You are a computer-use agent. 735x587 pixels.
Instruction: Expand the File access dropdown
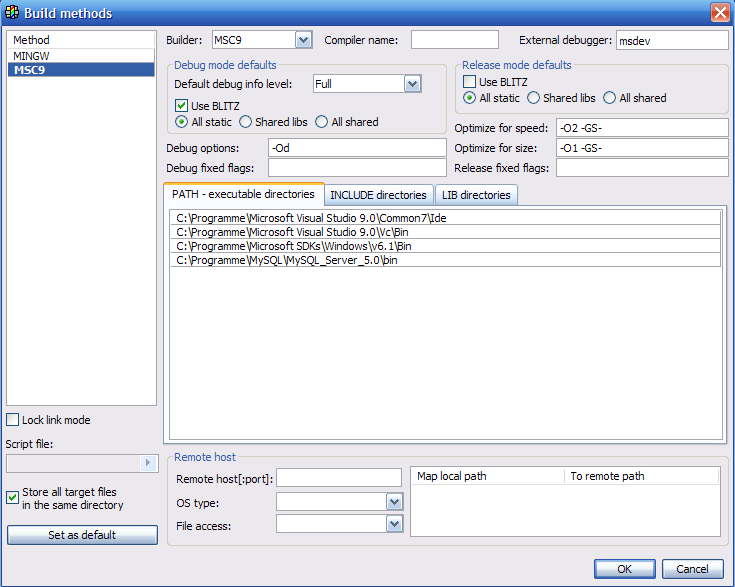tap(394, 523)
